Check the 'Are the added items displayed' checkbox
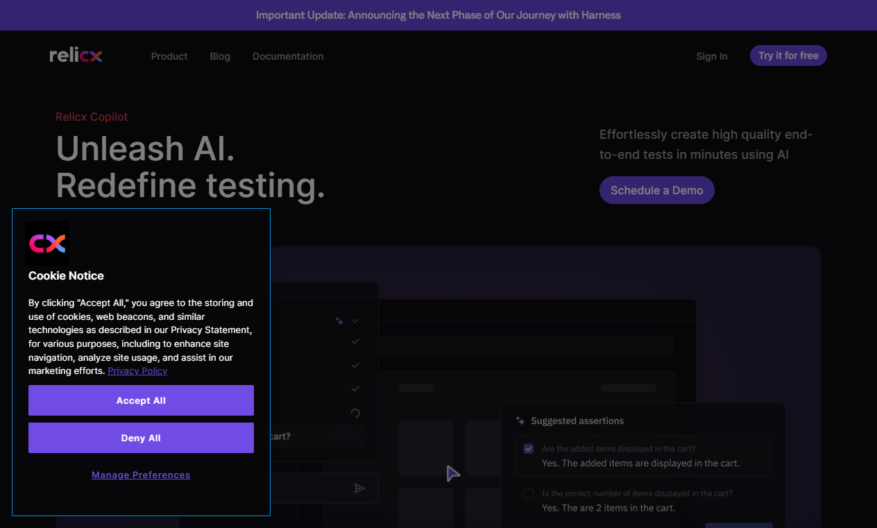Screen dimensions: 877x528 (x=528, y=449)
